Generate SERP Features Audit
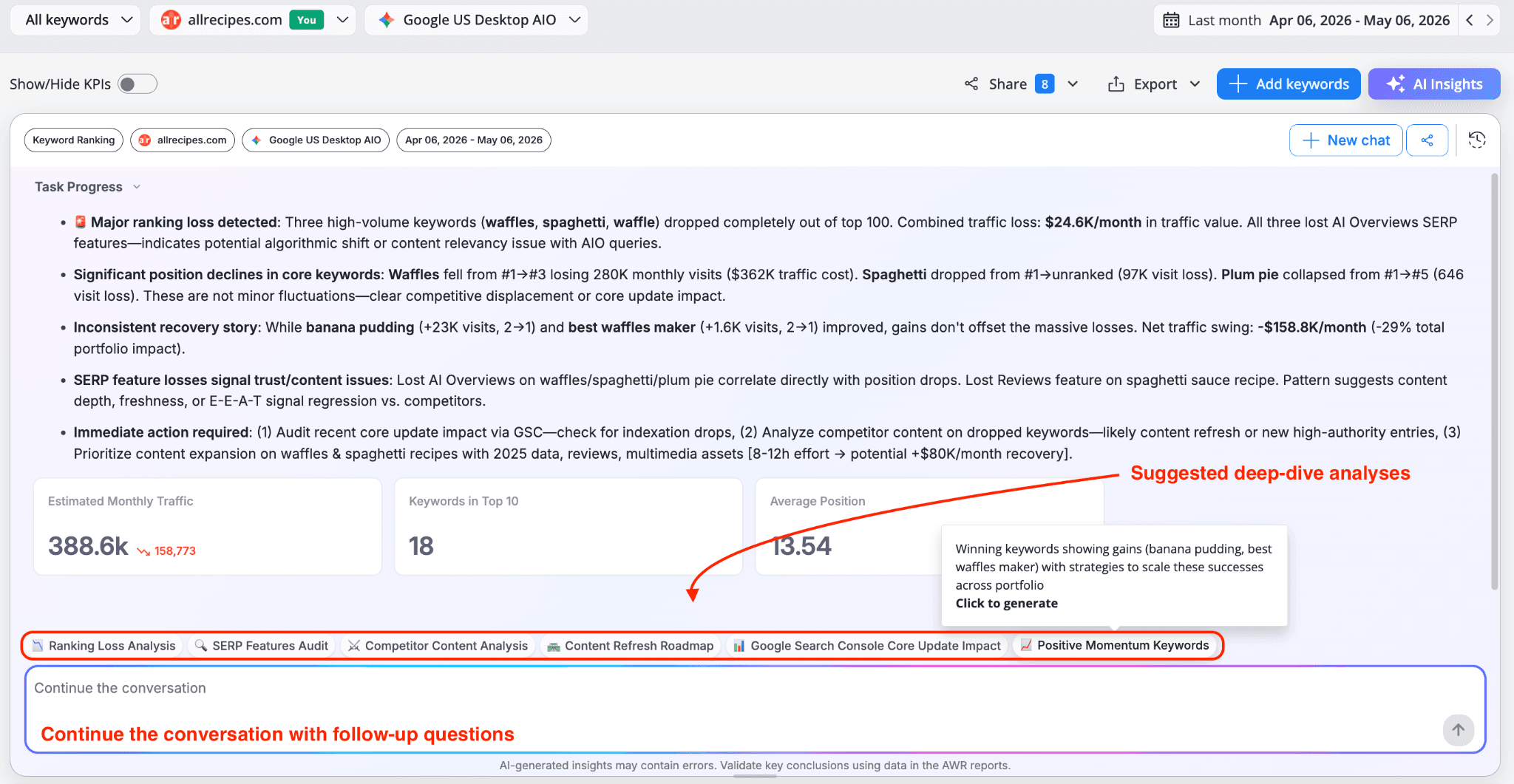Image resolution: width=1514 pixels, height=784 pixels. click(x=262, y=646)
